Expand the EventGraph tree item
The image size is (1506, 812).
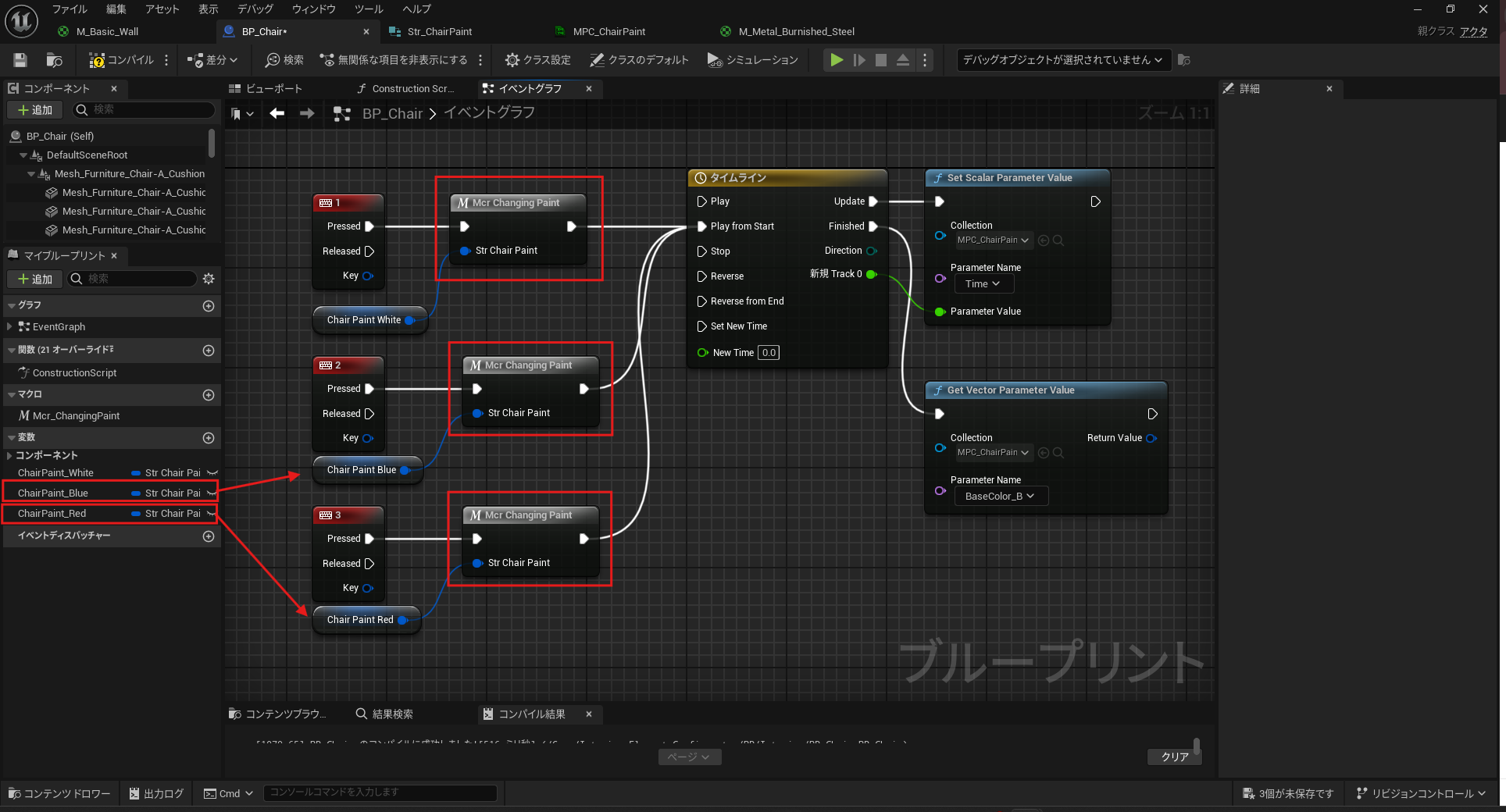[x=9, y=327]
